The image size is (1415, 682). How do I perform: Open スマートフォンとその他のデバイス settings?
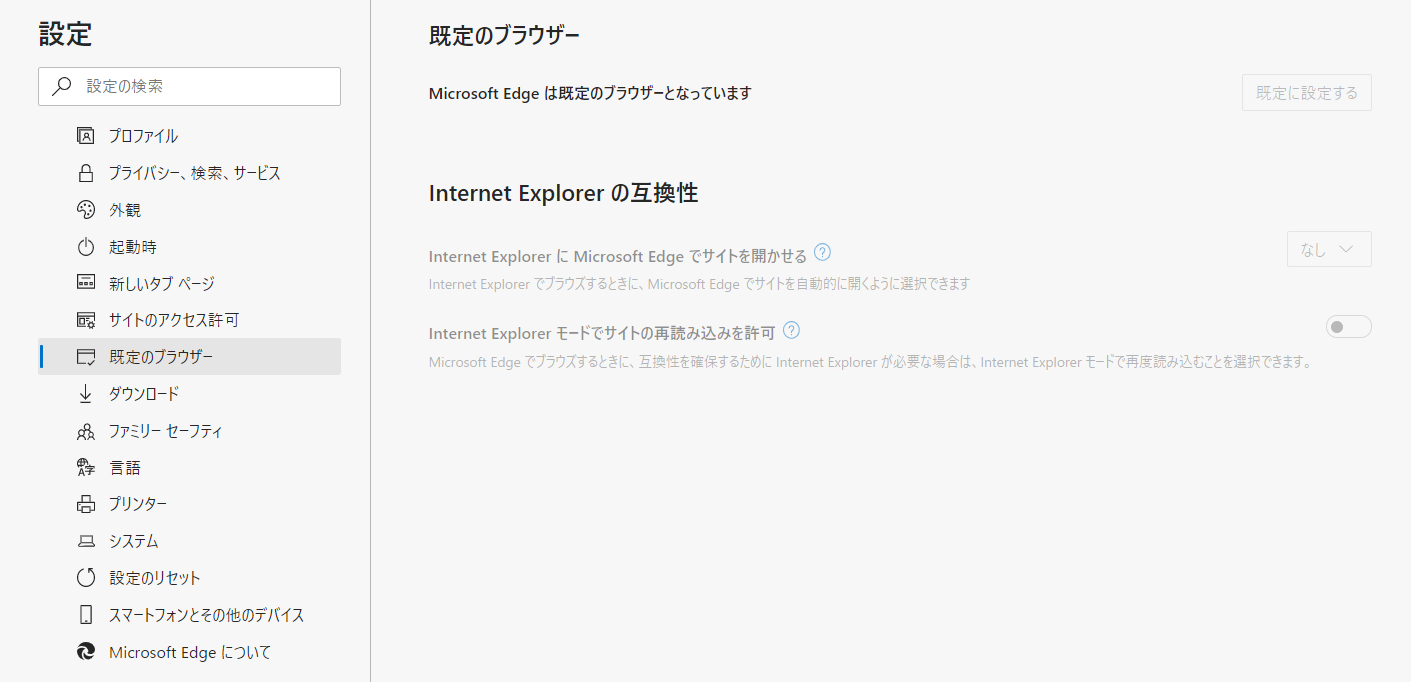(189, 615)
